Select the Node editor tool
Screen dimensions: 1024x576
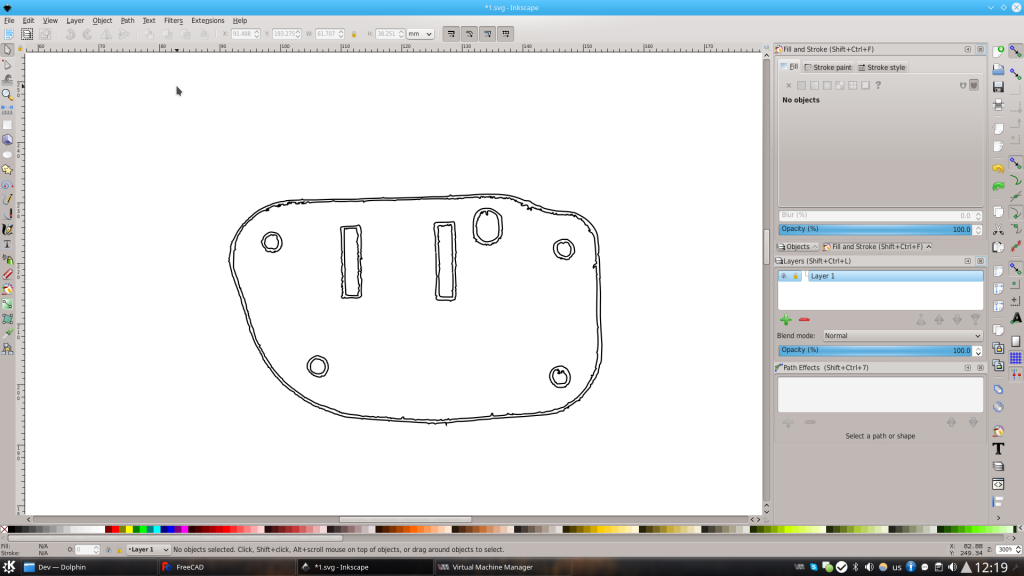tap(8, 65)
